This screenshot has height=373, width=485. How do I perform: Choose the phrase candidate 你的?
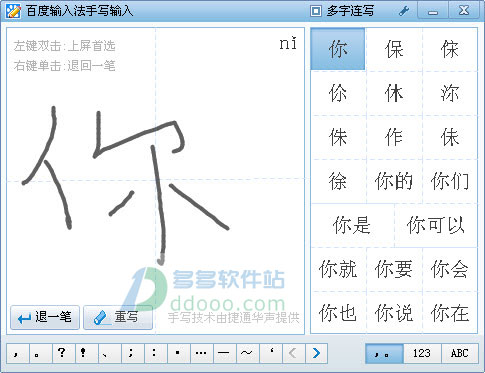point(394,181)
